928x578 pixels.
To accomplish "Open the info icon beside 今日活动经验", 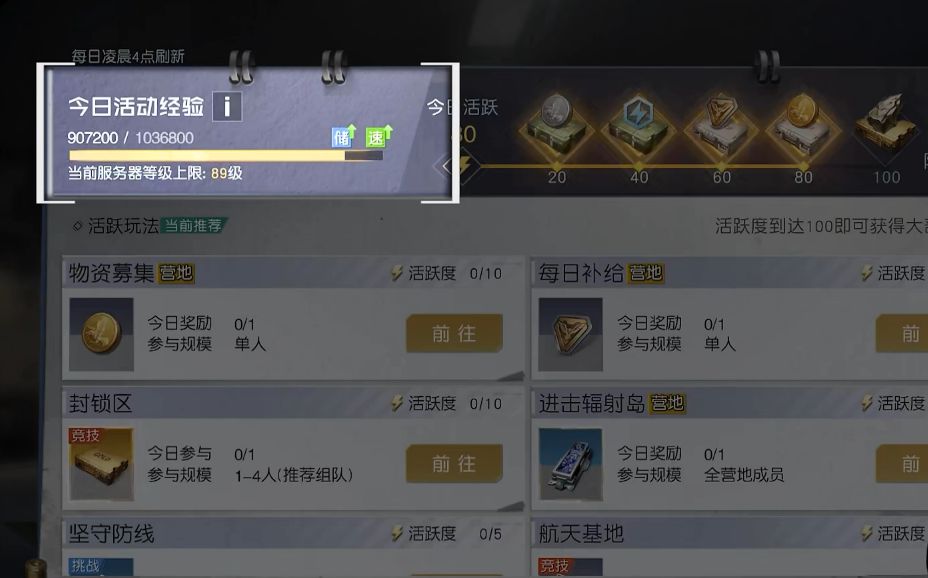I will (227, 107).
